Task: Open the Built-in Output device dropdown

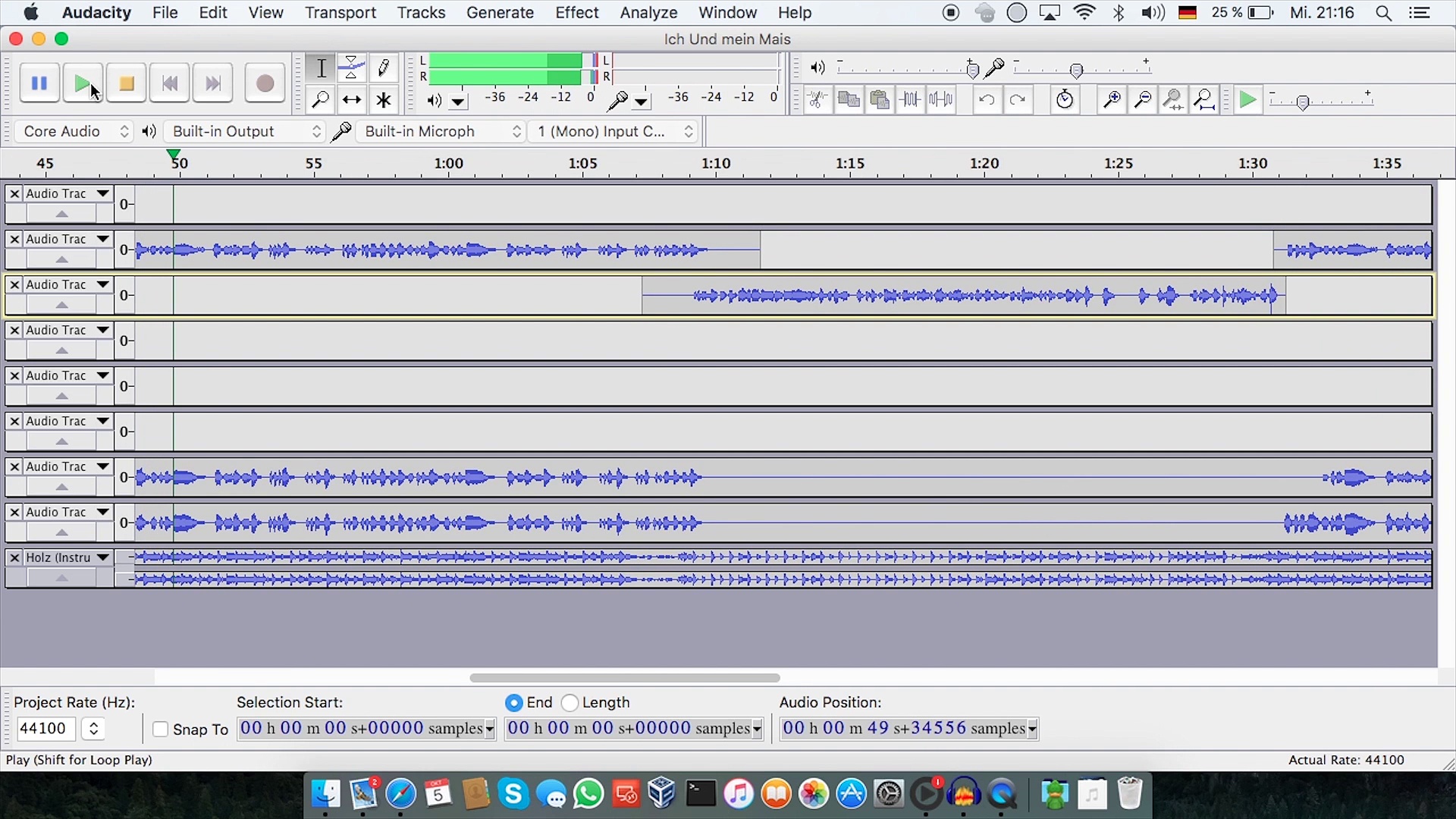Action: pos(244,131)
